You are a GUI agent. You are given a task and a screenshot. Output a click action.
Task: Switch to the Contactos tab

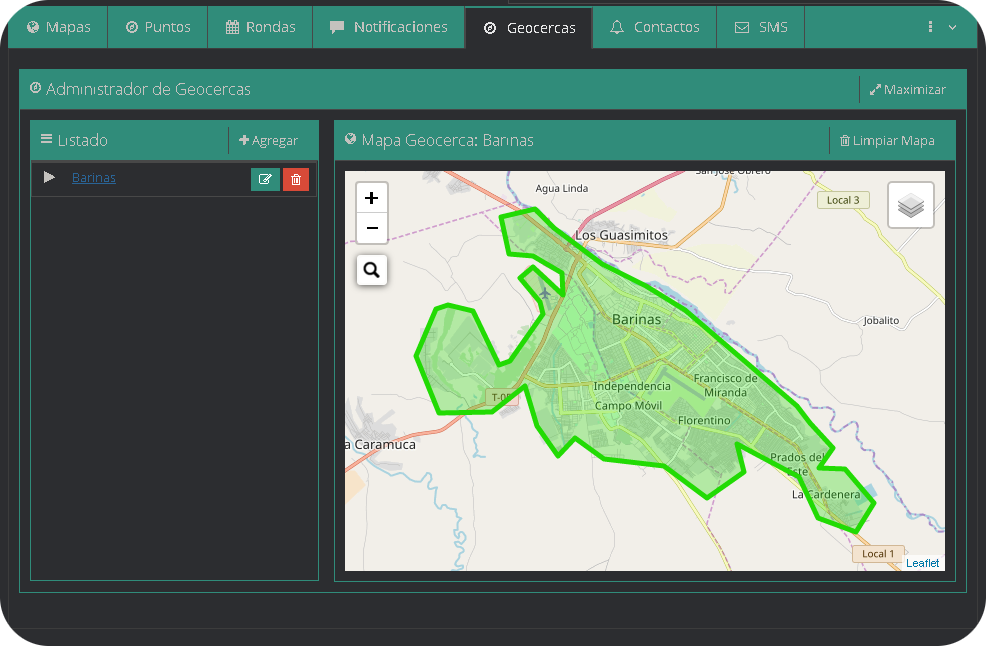(654, 28)
